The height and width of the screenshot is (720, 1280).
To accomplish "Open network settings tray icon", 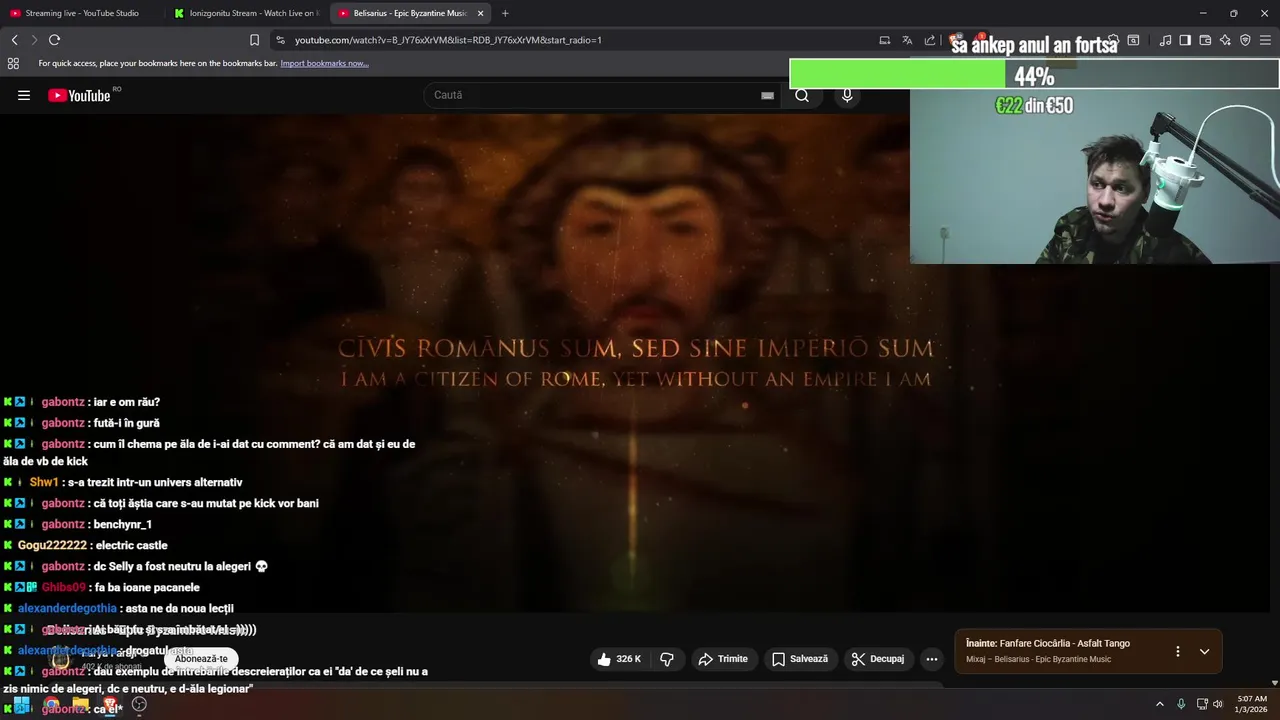I will [x=1202, y=704].
